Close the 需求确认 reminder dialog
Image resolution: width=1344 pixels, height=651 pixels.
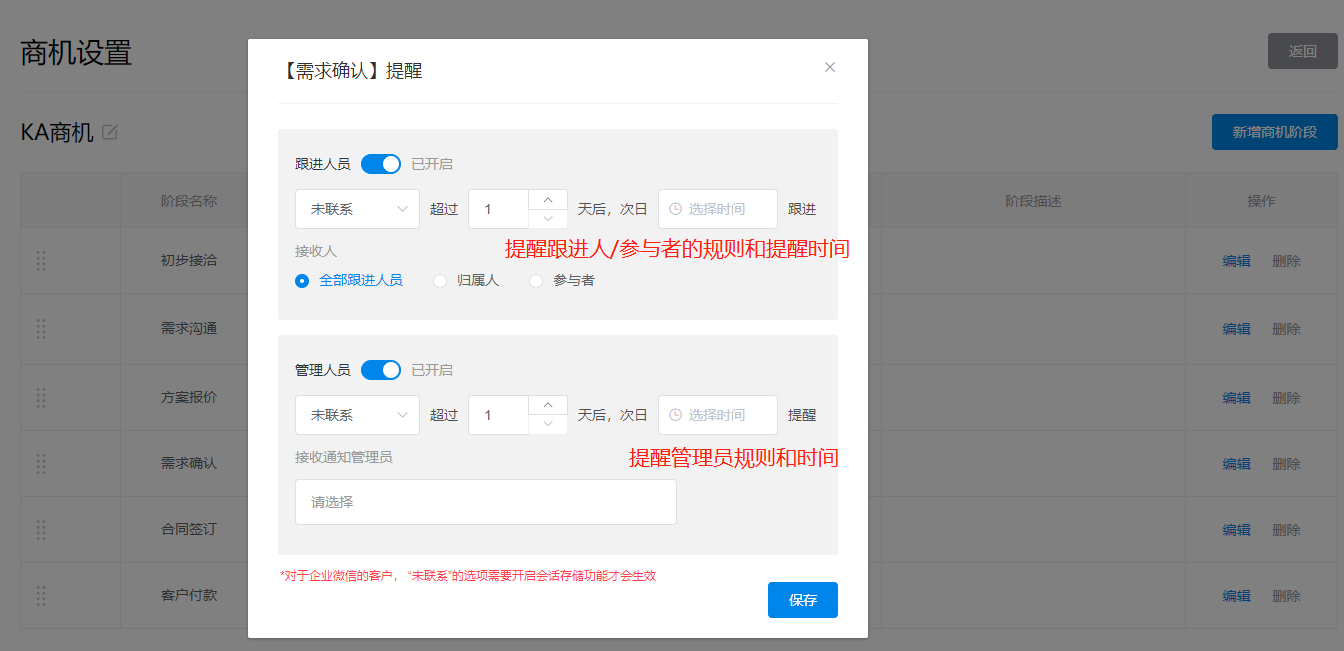tap(829, 67)
